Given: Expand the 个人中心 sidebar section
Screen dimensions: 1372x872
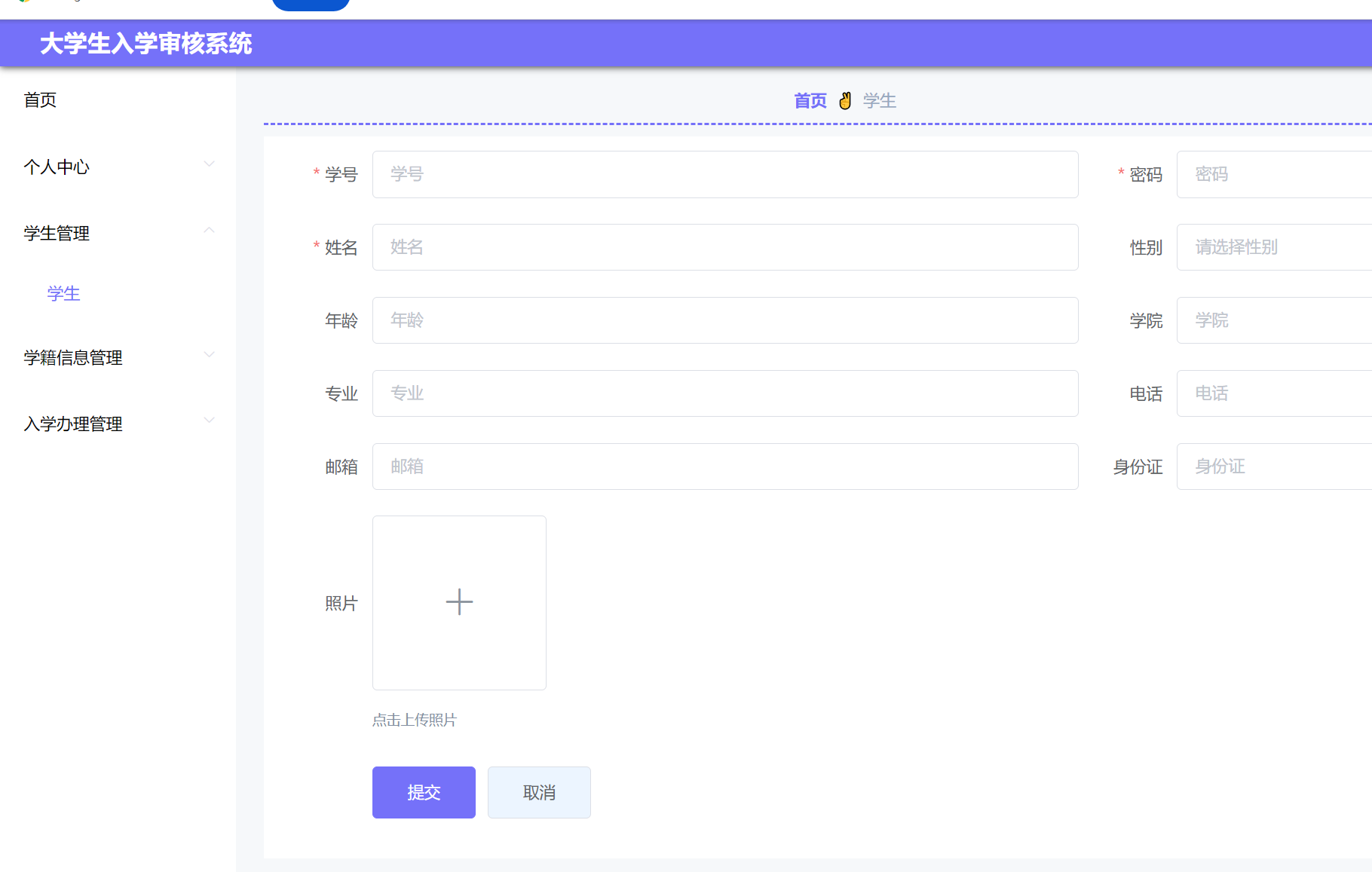Looking at the screenshot, I should tap(56, 167).
